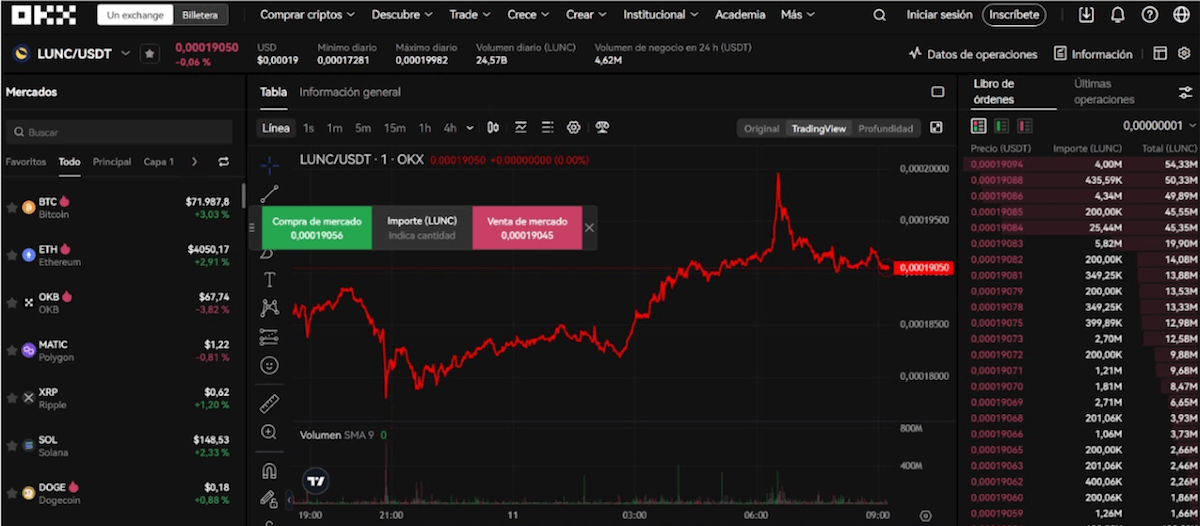1200x526 pixels.
Task: Open the search magnifier in top bar
Action: click(x=879, y=15)
